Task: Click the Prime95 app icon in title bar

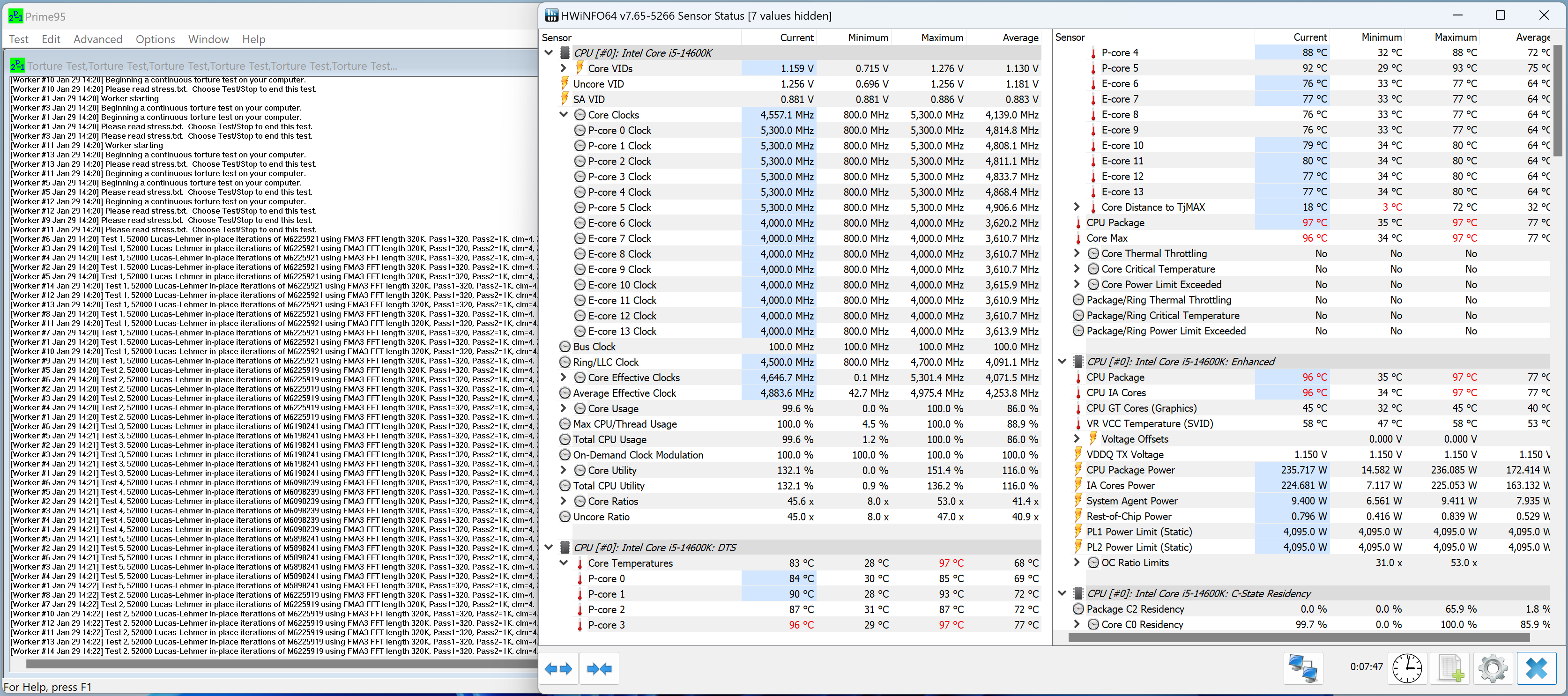Action: (x=15, y=16)
